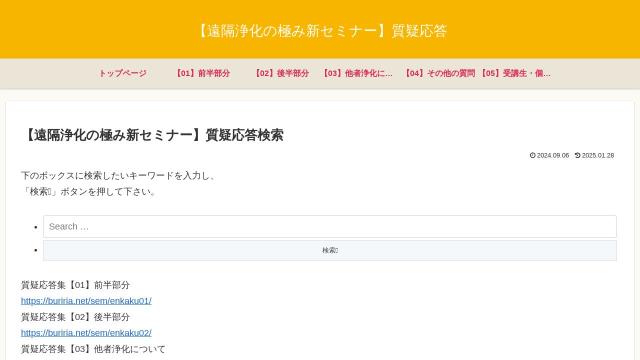Open the 【01】前半部分 menu item

(x=203, y=73)
